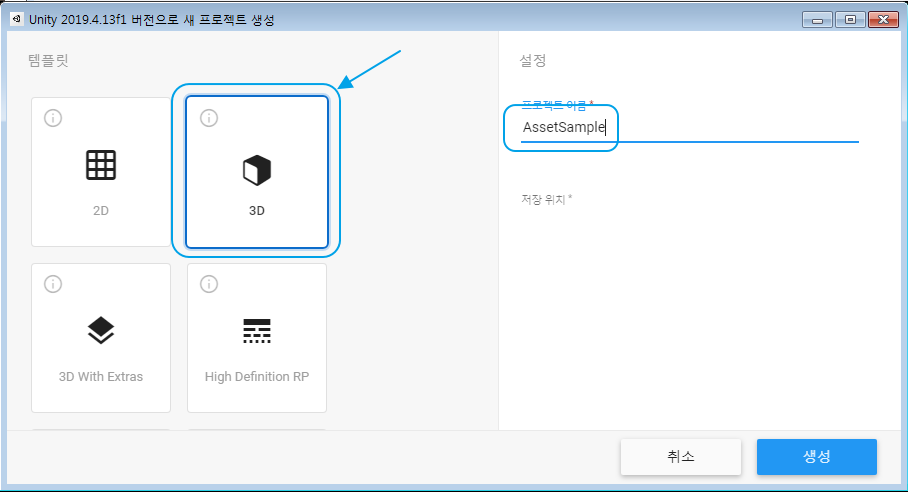The height and width of the screenshot is (492, 908).
Task: Click the 템플릿 heading
Action: (49, 60)
